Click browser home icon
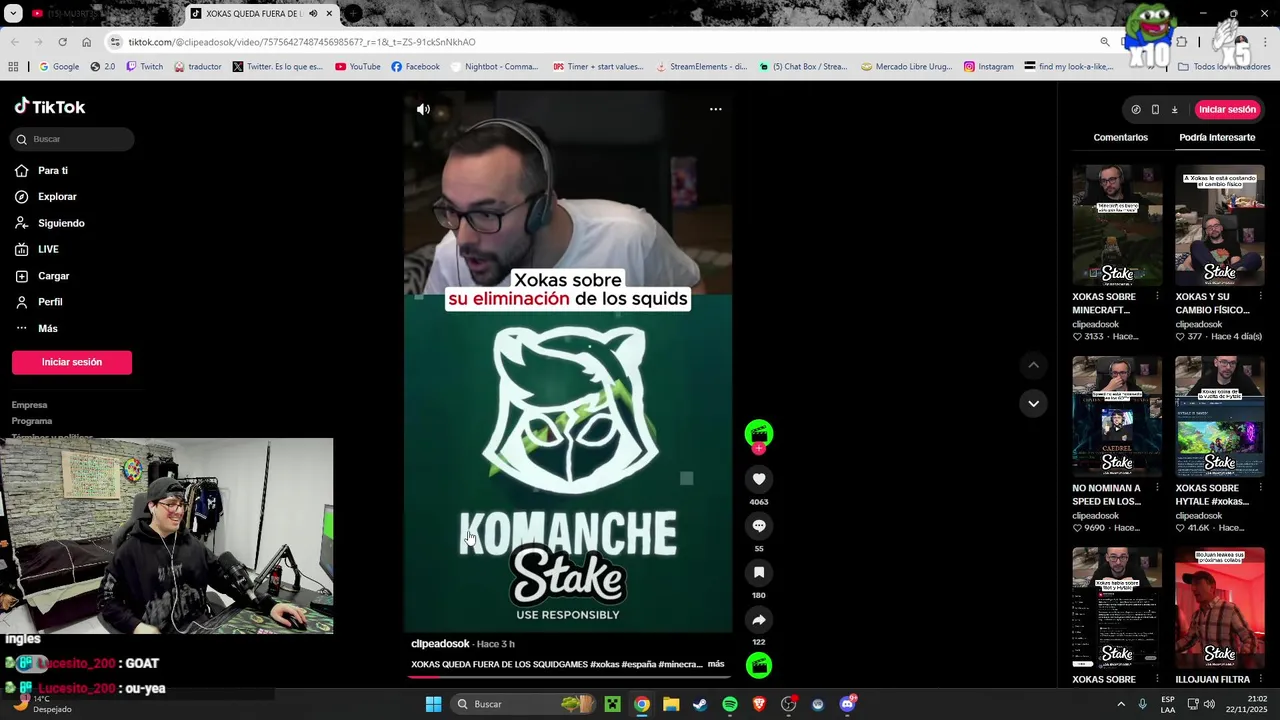The image size is (1280, 720). point(86,42)
